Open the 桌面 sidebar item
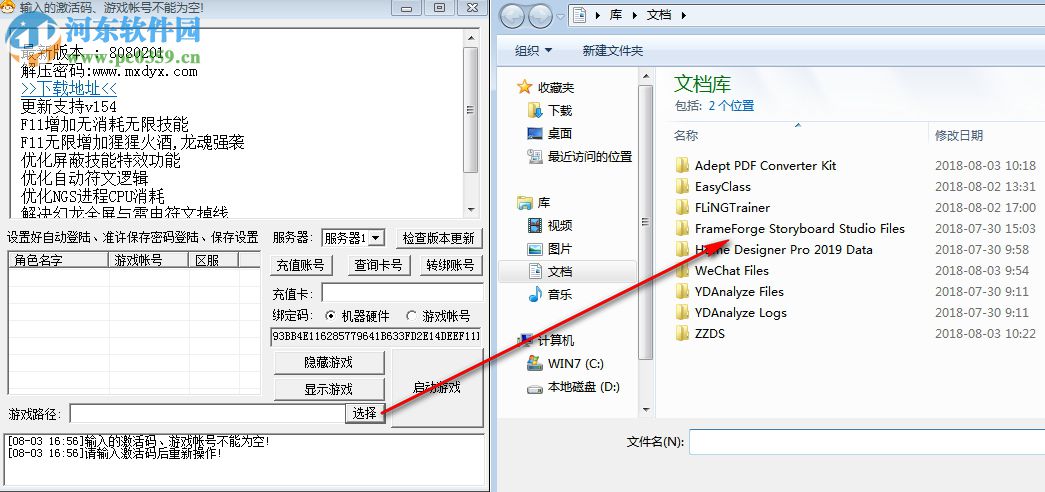The height and width of the screenshot is (492, 1045). pyautogui.click(x=560, y=133)
